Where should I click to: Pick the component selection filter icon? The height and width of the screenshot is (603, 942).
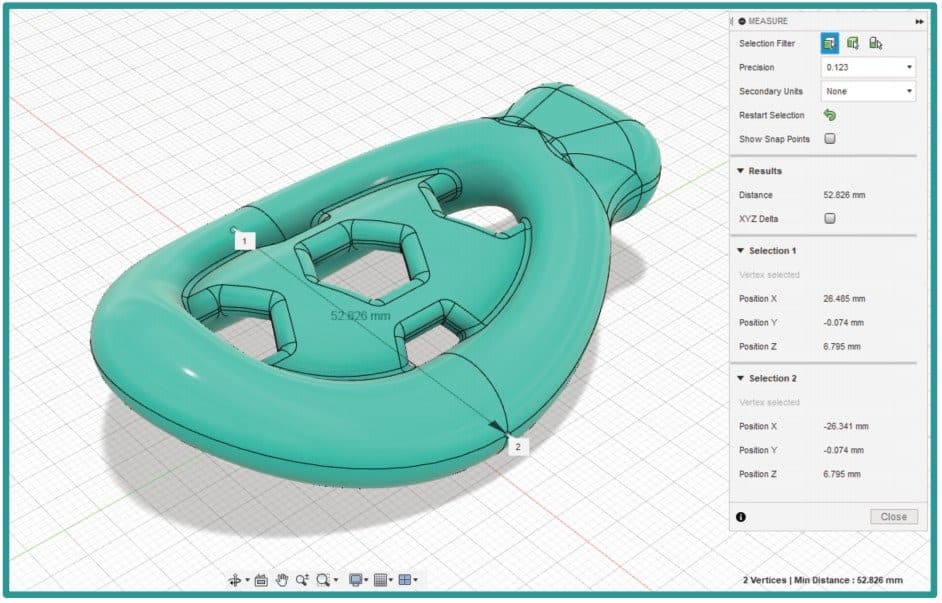[x=876, y=43]
